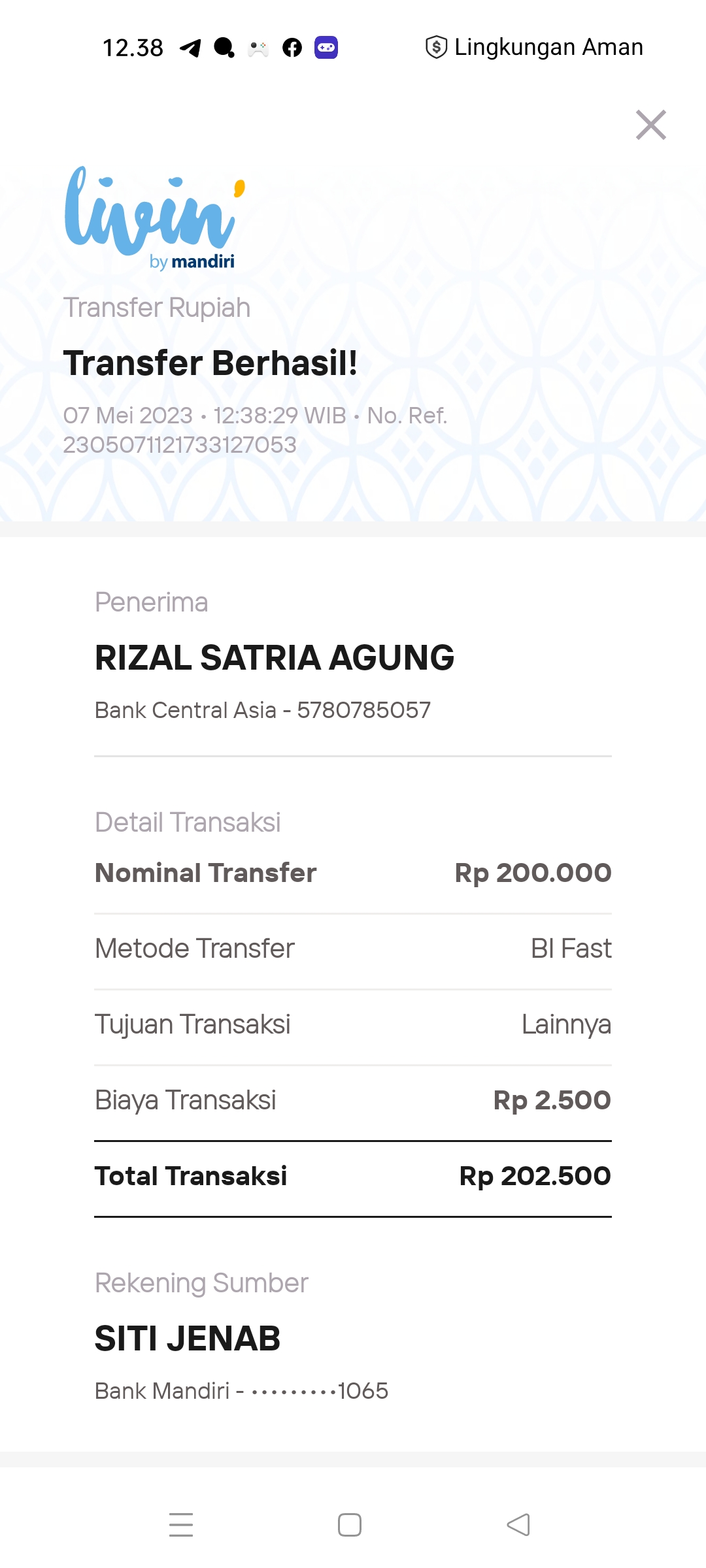Tap the Biaya Transaksi Rp 2.500 value
This screenshot has height=1568, width=706.
click(x=552, y=1100)
